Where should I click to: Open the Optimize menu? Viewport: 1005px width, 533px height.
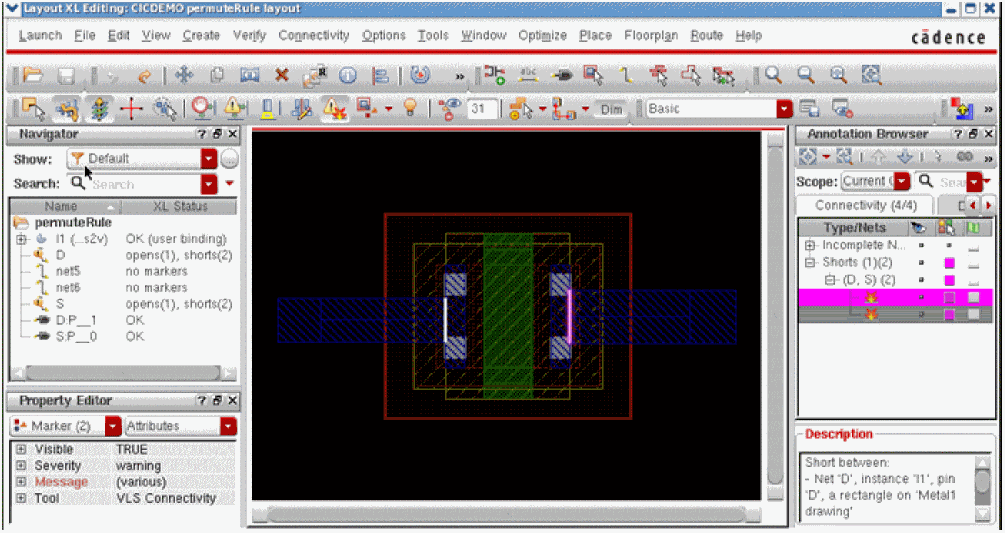pyautogui.click(x=542, y=36)
